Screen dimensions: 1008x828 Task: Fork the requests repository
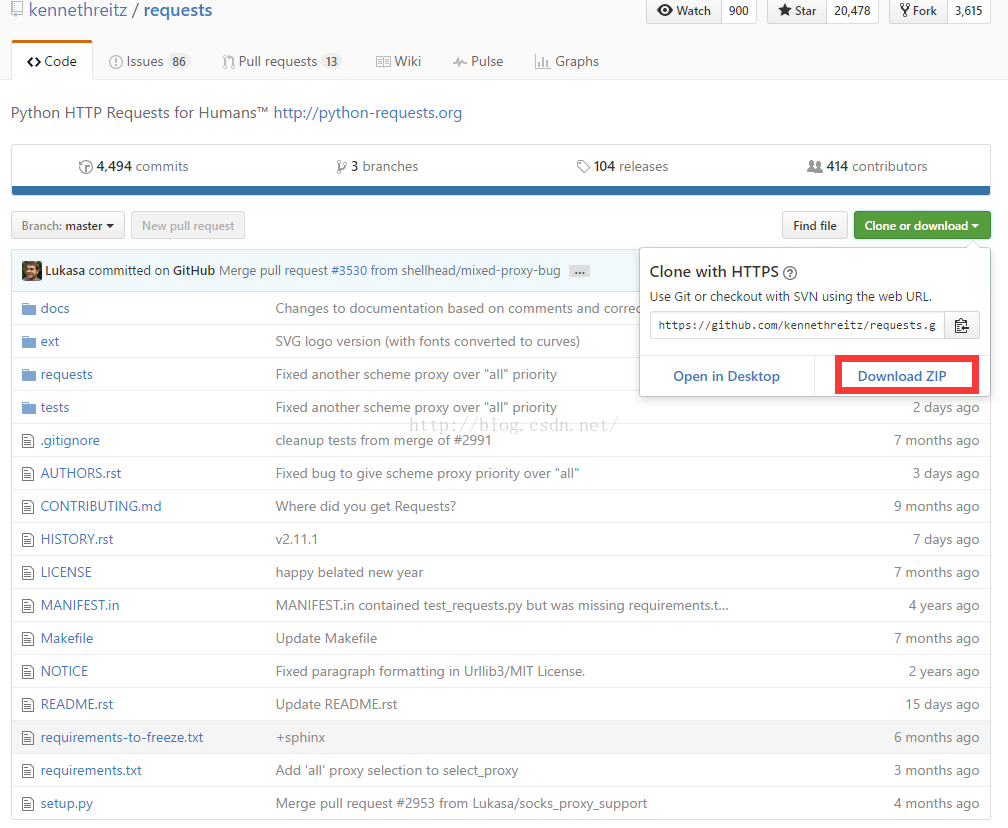pyautogui.click(x=917, y=11)
